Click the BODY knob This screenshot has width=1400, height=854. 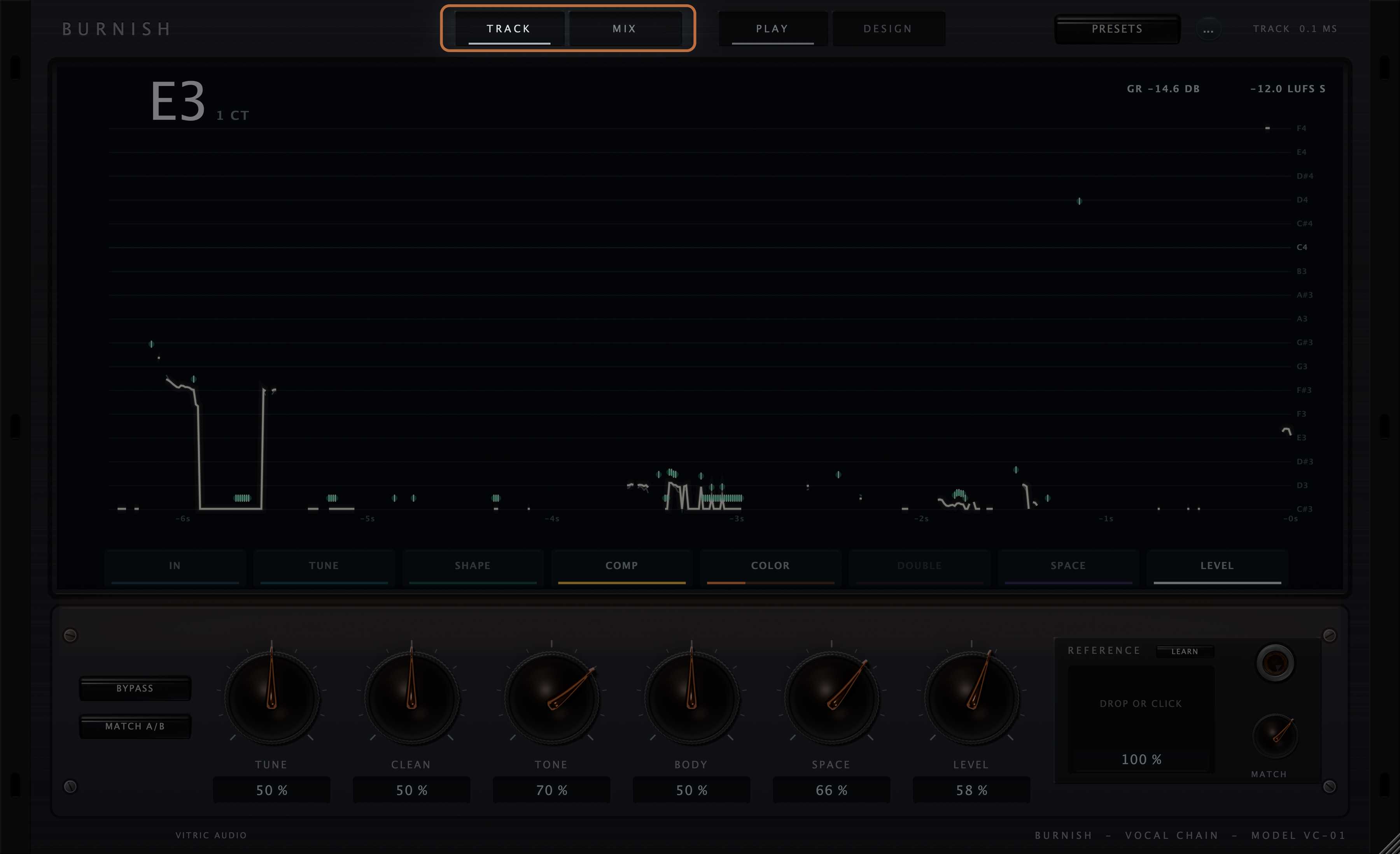coord(691,698)
